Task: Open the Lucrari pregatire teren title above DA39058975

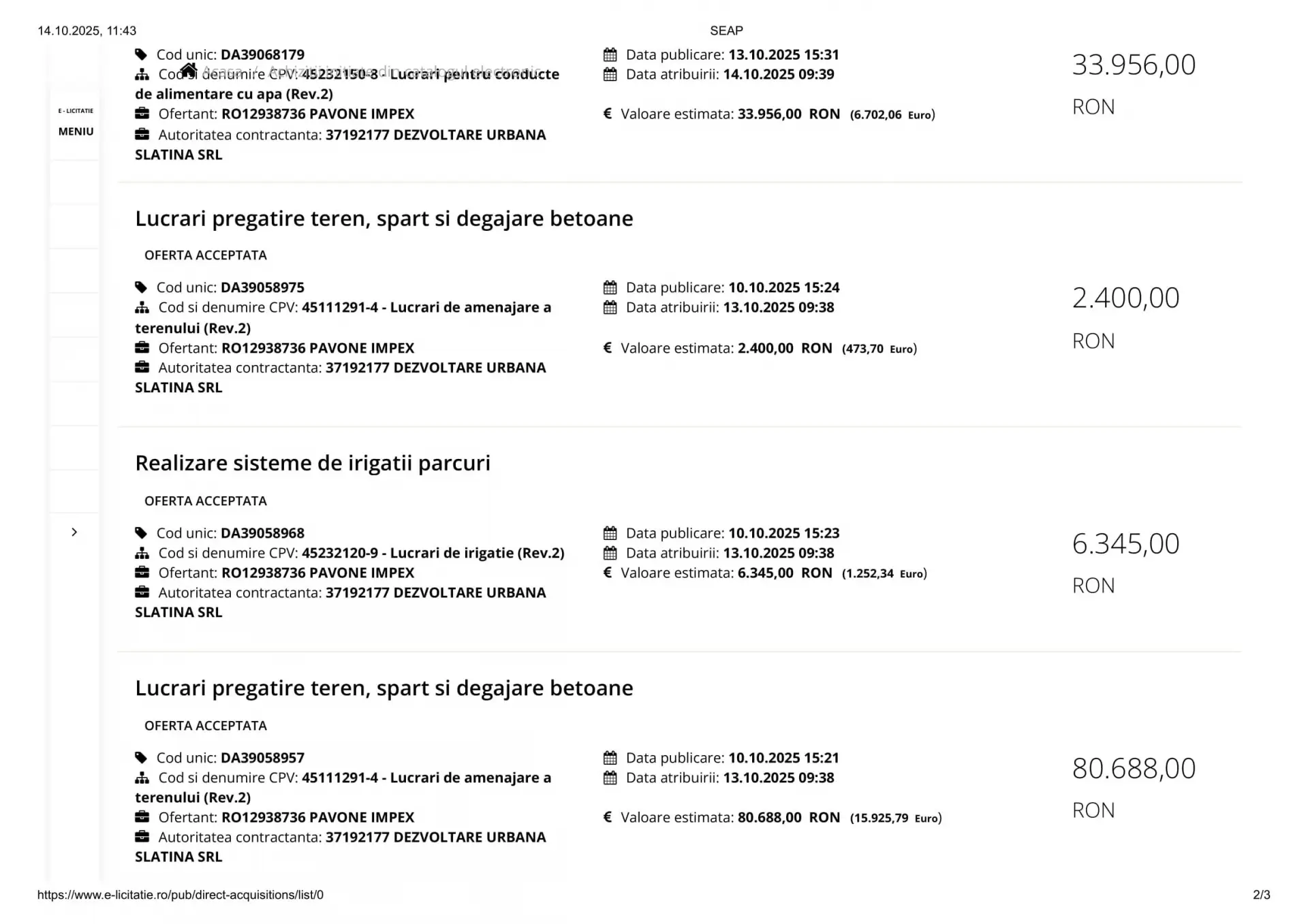Action: [384, 219]
